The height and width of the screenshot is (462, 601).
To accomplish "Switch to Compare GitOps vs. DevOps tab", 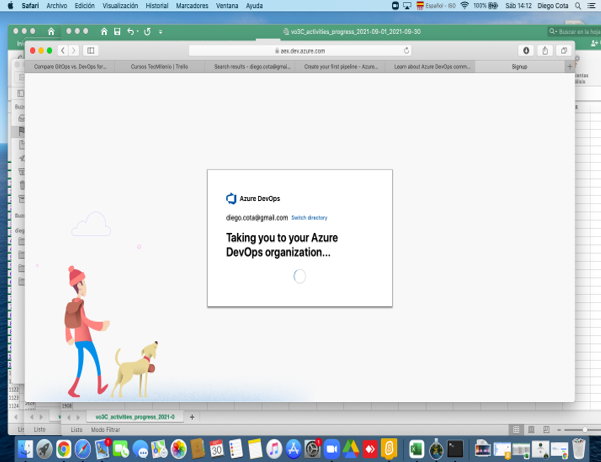I will coord(70,67).
